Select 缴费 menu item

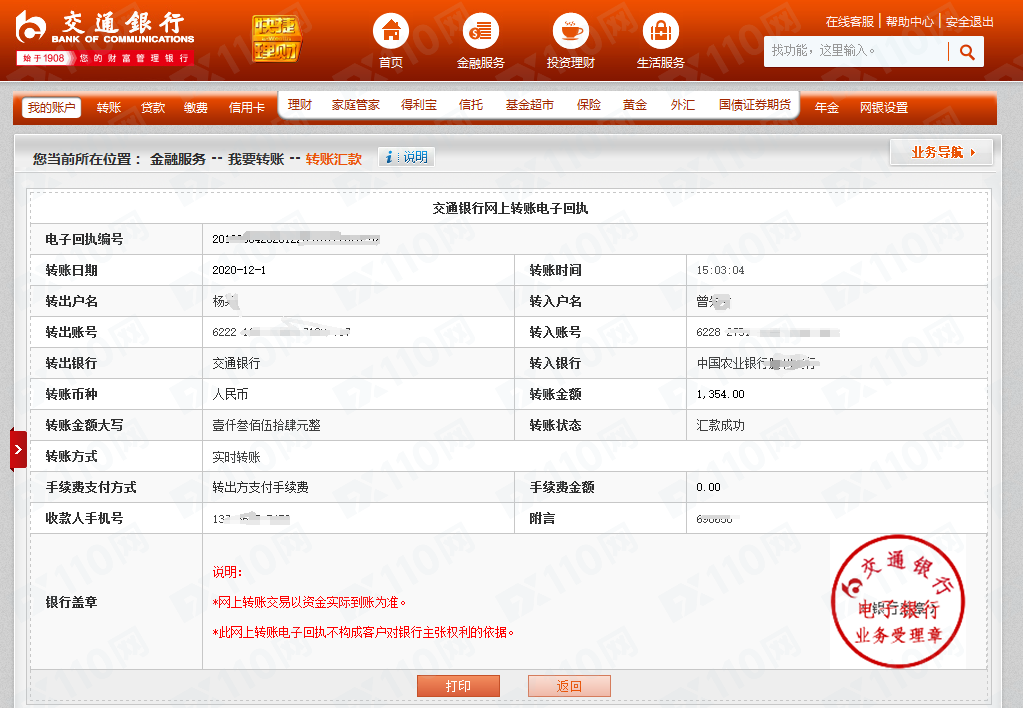click(x=196, y=108)
